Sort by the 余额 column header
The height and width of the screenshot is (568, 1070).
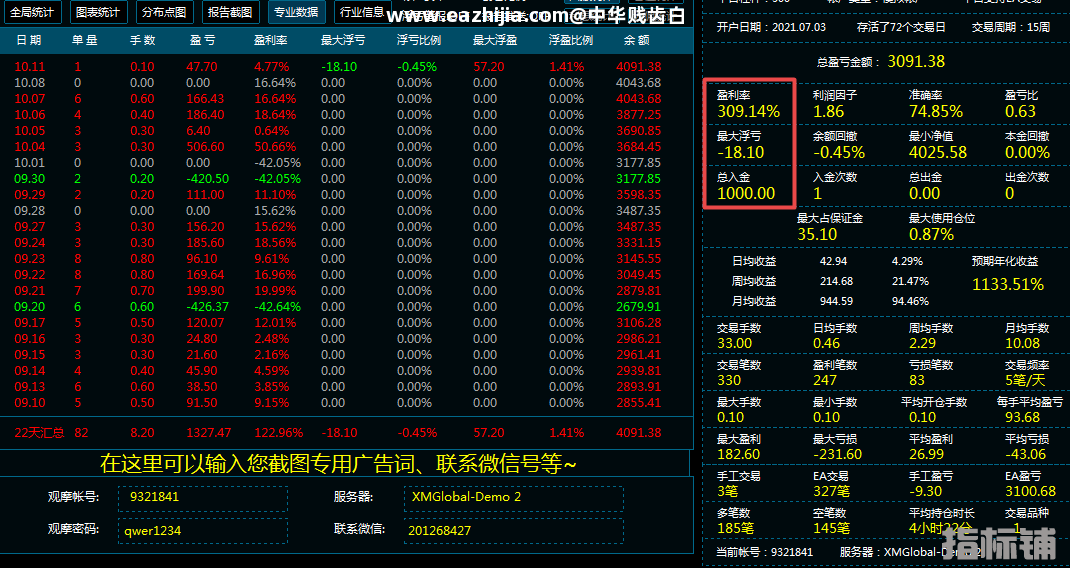(636, 41)
